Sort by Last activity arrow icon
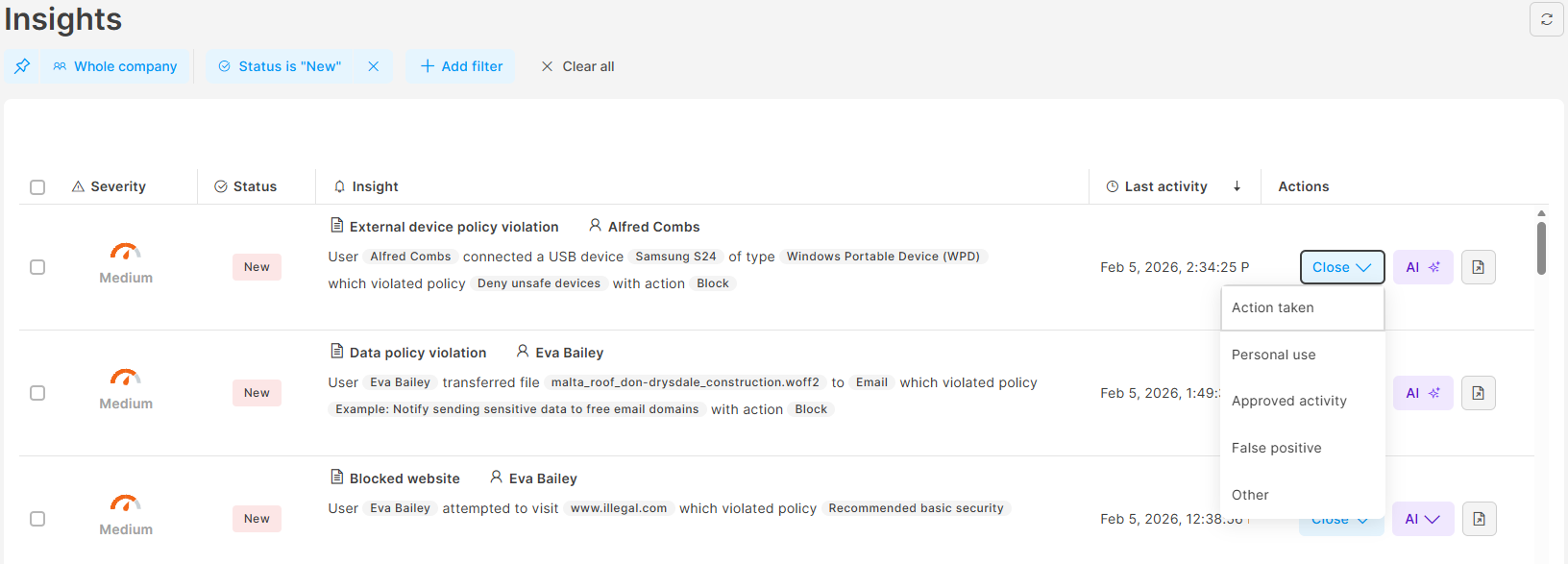The height and width of the screenshot is (564, 1568). click(x=1237, y=186)
